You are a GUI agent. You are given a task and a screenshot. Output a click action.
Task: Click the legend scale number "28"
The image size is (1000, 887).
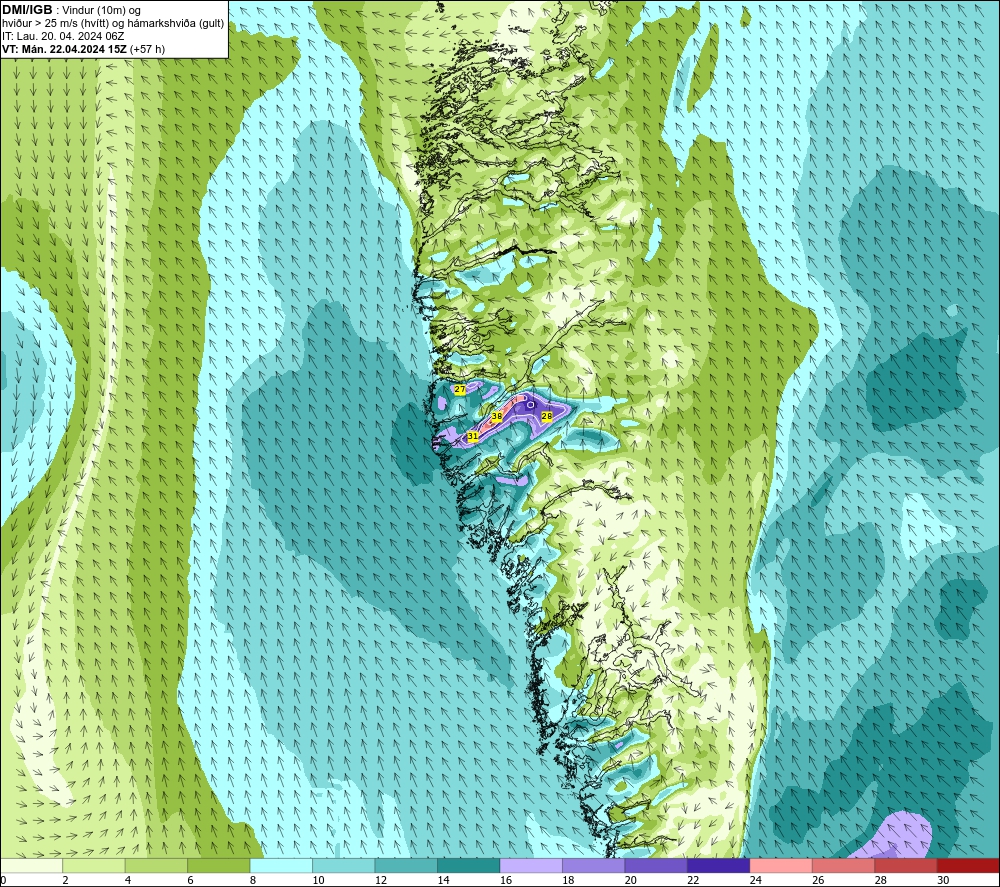coord(881,880)
